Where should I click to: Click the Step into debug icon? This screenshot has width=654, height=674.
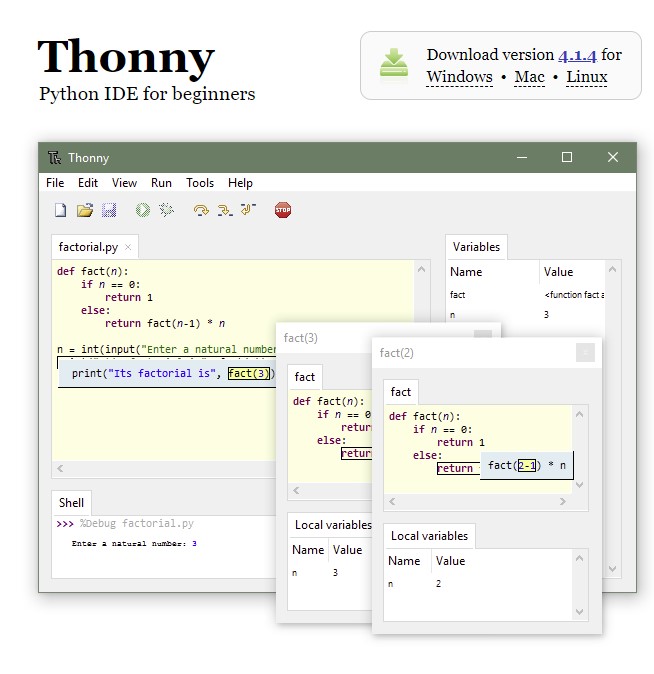(x=225, y=210)
